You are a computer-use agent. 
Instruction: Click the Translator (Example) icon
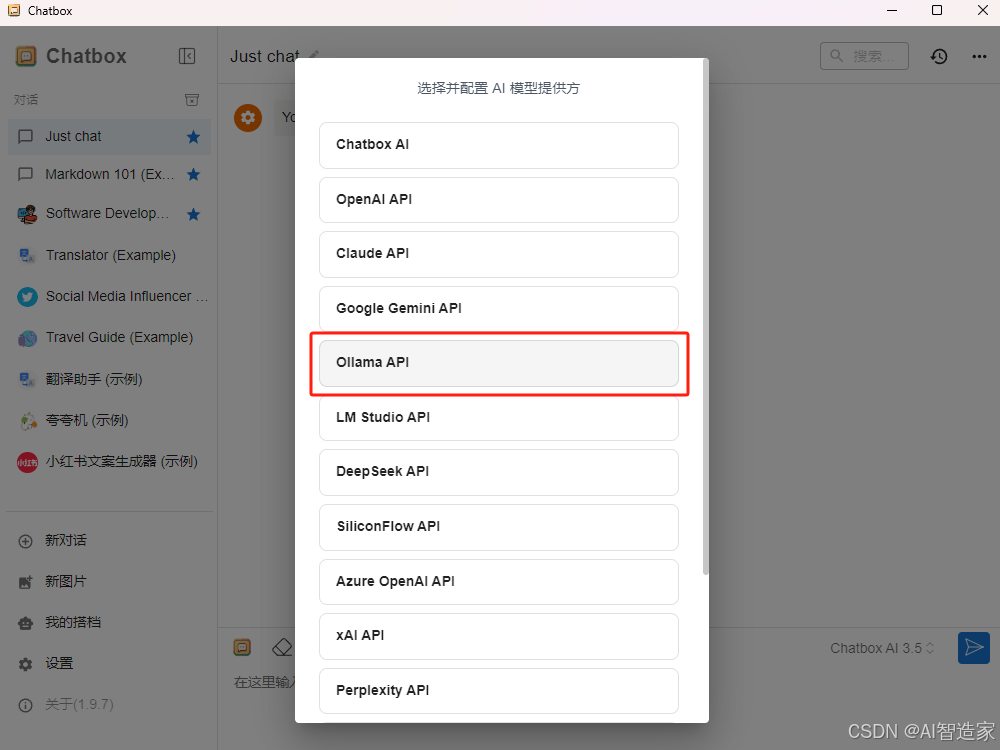[x=27, y=255]
